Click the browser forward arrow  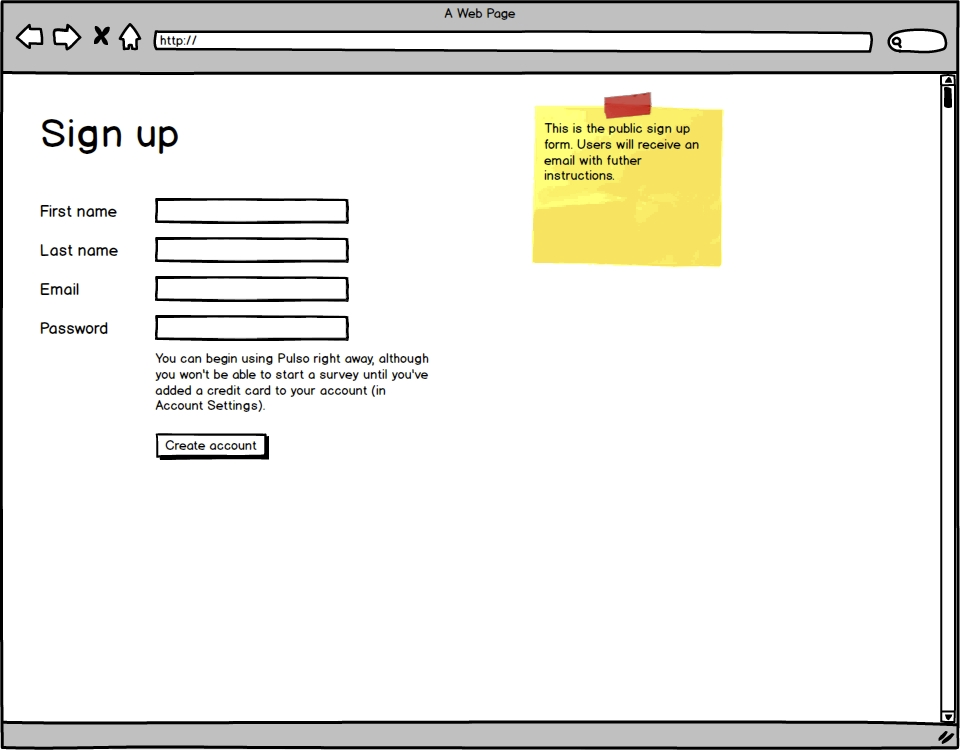pos(67,37)
